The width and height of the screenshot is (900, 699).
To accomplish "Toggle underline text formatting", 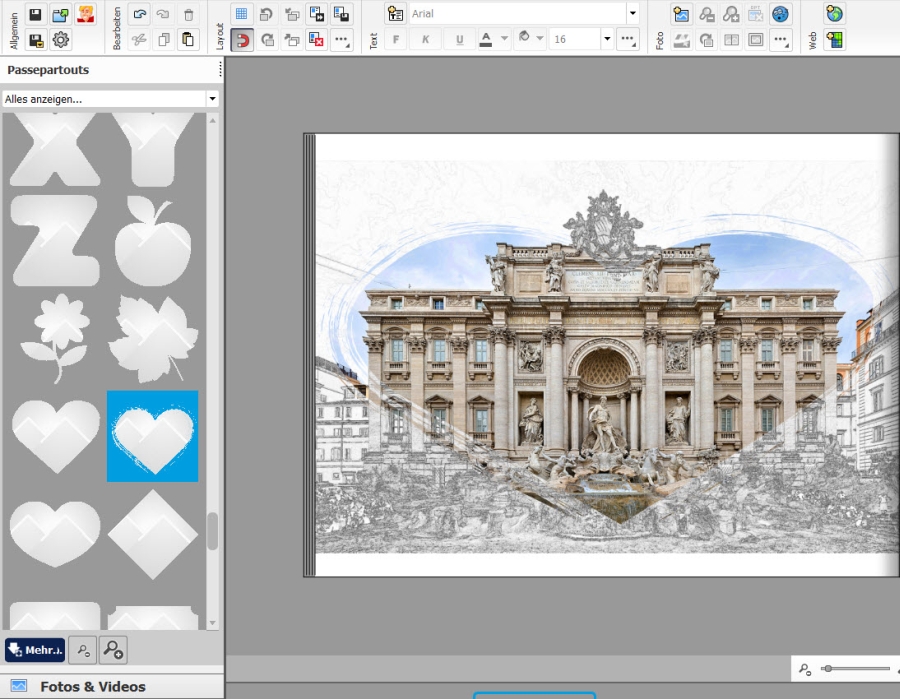I will pyautogui.click(x=459, y=40).
